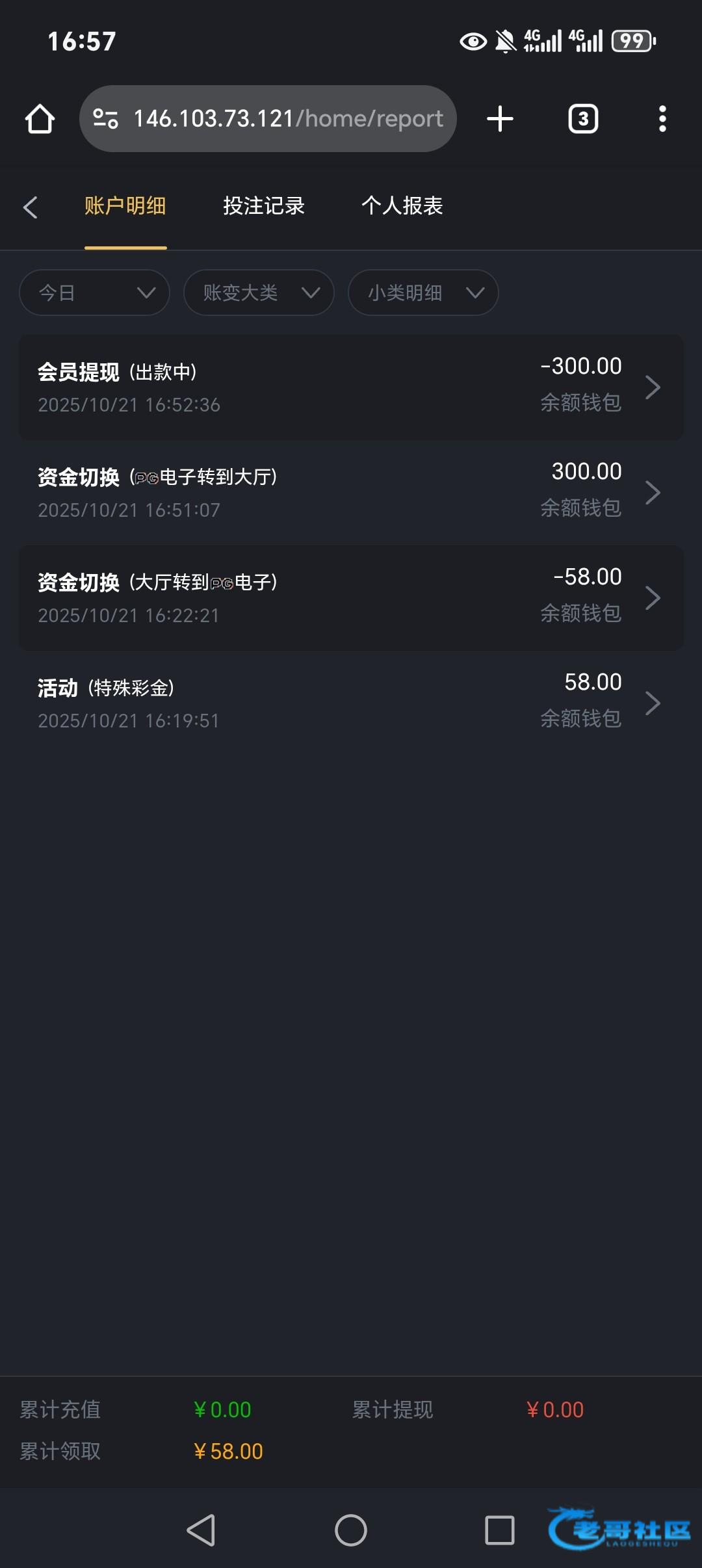Switch to the 投注记录 tab
The height and width of the screenshot is (1568, 702).
(x=264, y=206)
